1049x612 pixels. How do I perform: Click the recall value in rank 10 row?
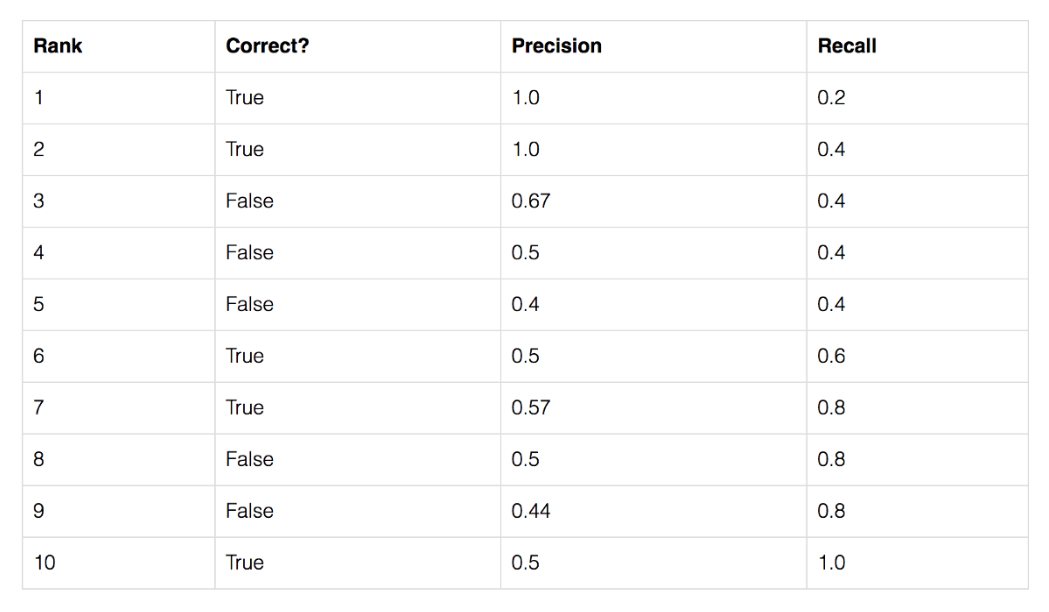pyautogui.click(x=831, y=563)
